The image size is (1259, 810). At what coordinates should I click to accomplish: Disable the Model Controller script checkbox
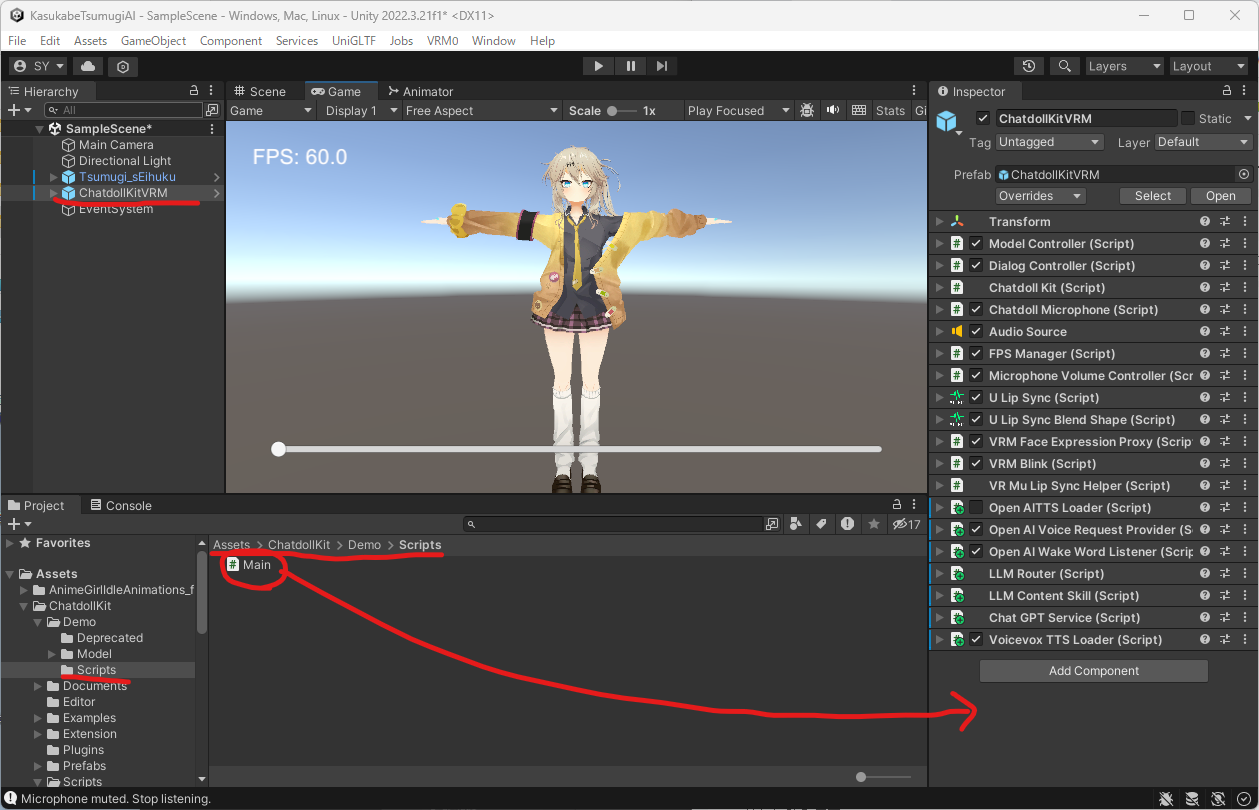click(976, 244)
